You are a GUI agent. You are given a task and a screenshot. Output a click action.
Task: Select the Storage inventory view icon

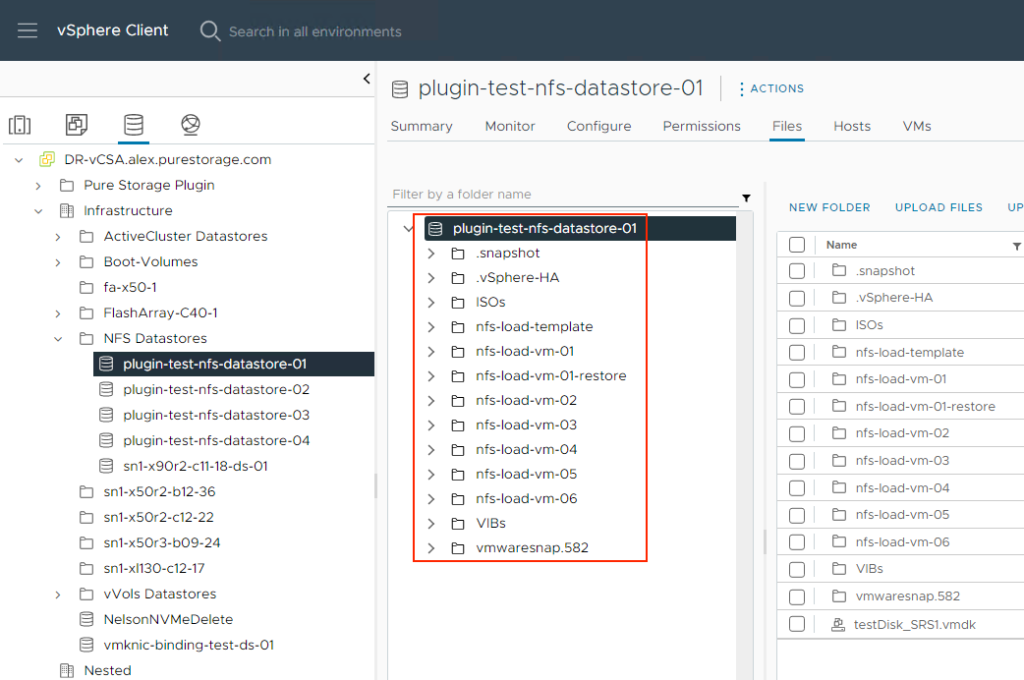click(x=134, y=124)
